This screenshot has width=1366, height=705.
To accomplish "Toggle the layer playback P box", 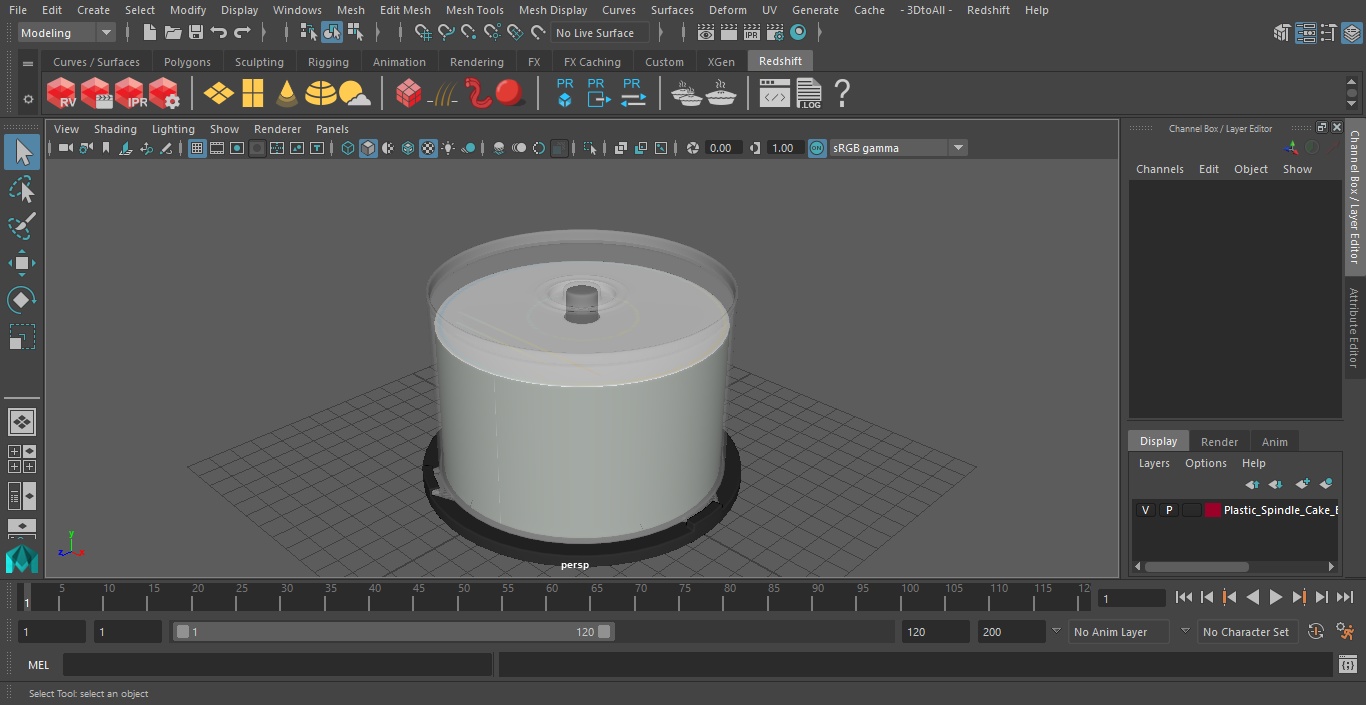I will (x=1168, y=510).
